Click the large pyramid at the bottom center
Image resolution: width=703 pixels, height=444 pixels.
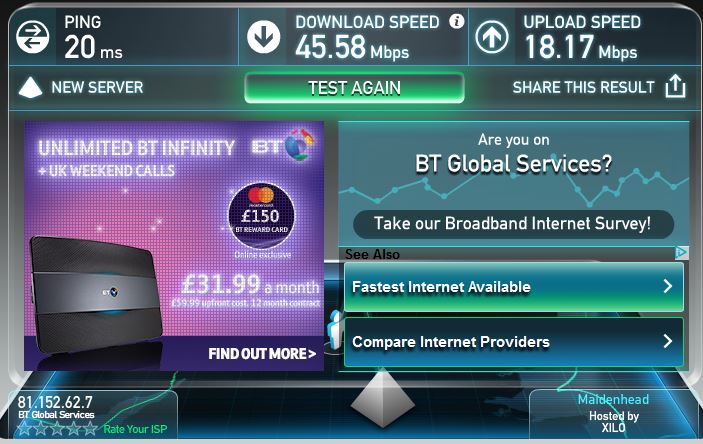382,397
